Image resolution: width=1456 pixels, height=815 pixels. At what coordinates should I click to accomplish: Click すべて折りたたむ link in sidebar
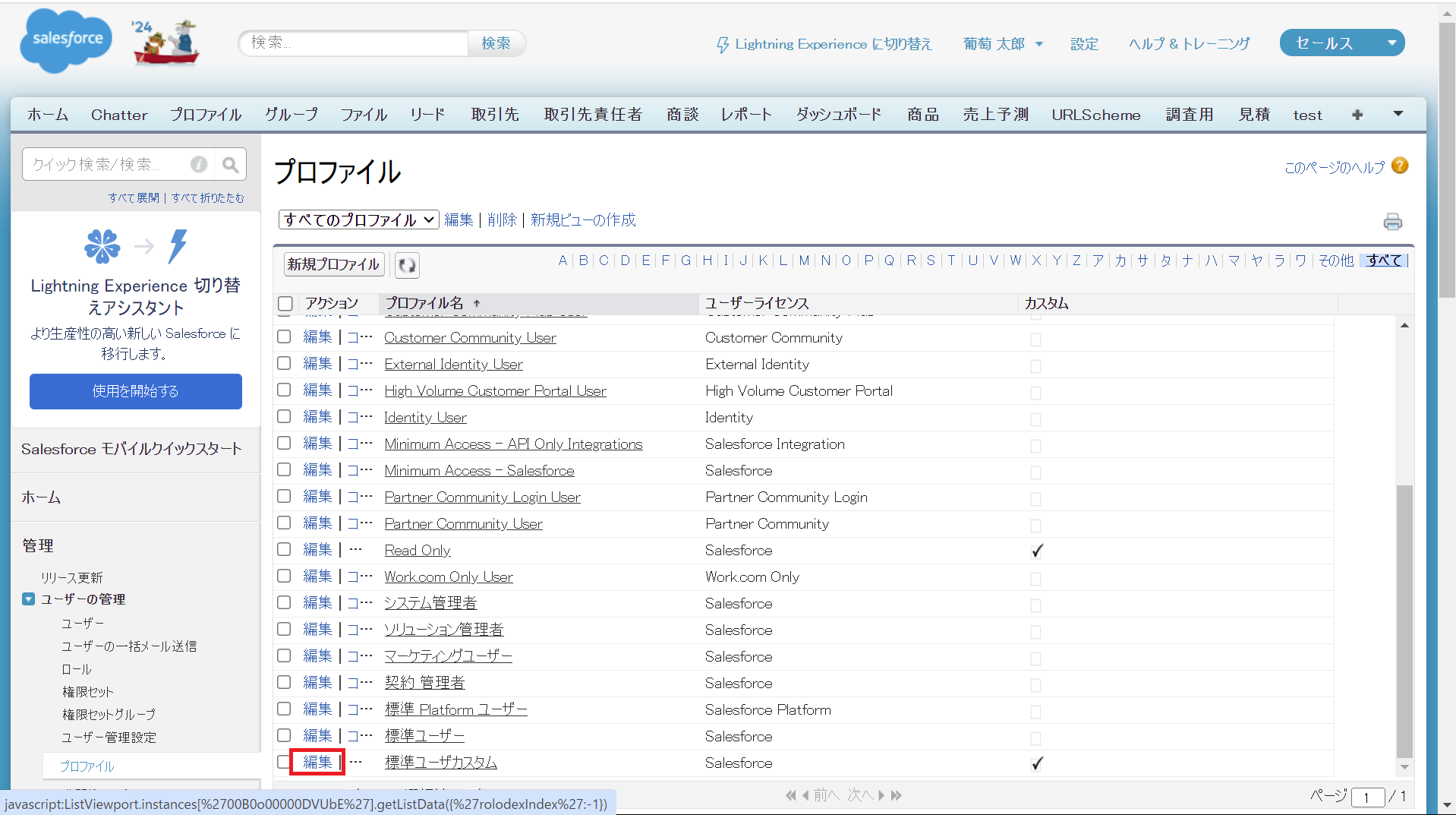[208, 197]
